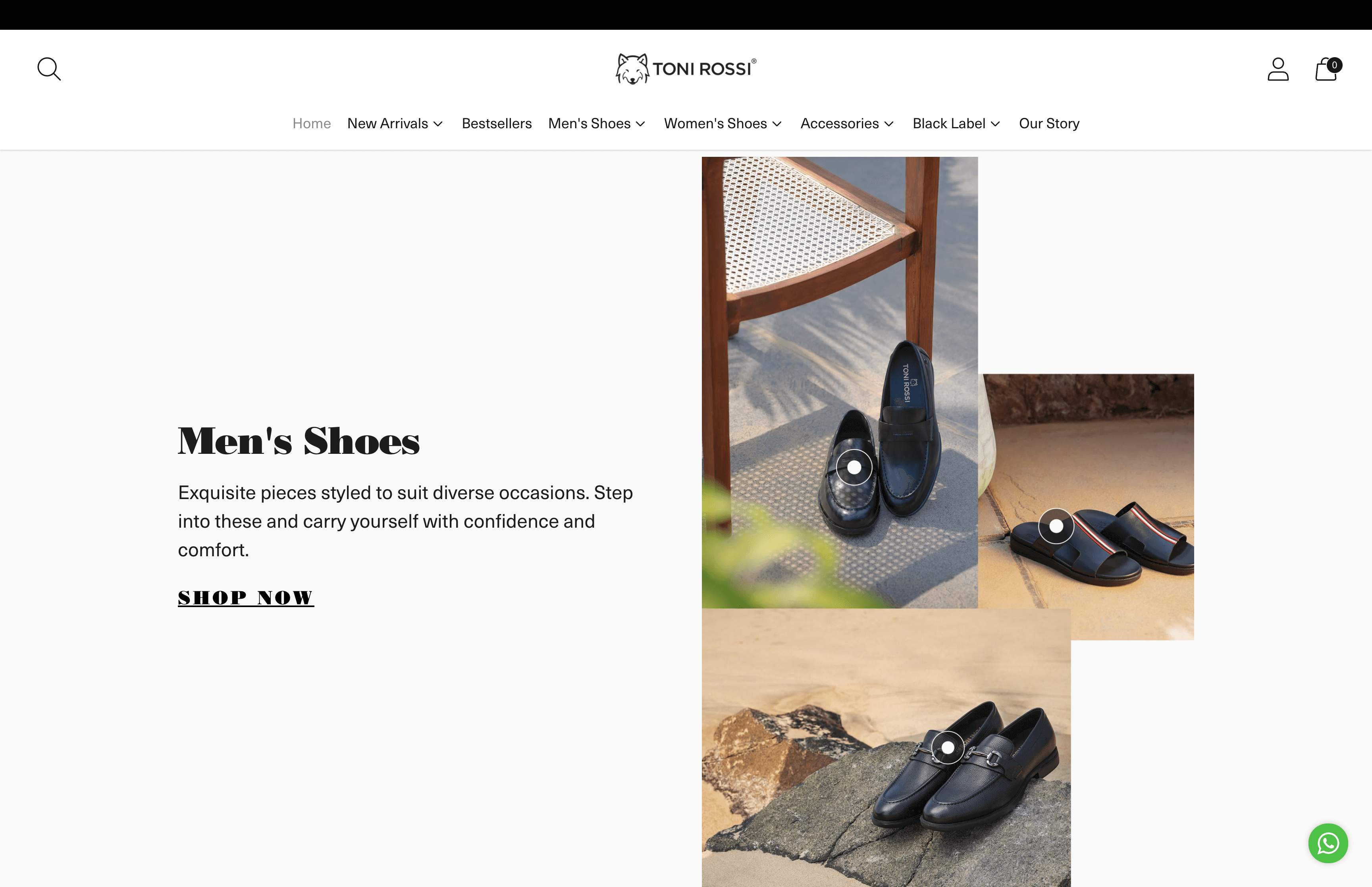Expand the Women's Shoes dropdown menu
Image resolution: width=1372 pixels, height=887 pixels.
(723, 123)
